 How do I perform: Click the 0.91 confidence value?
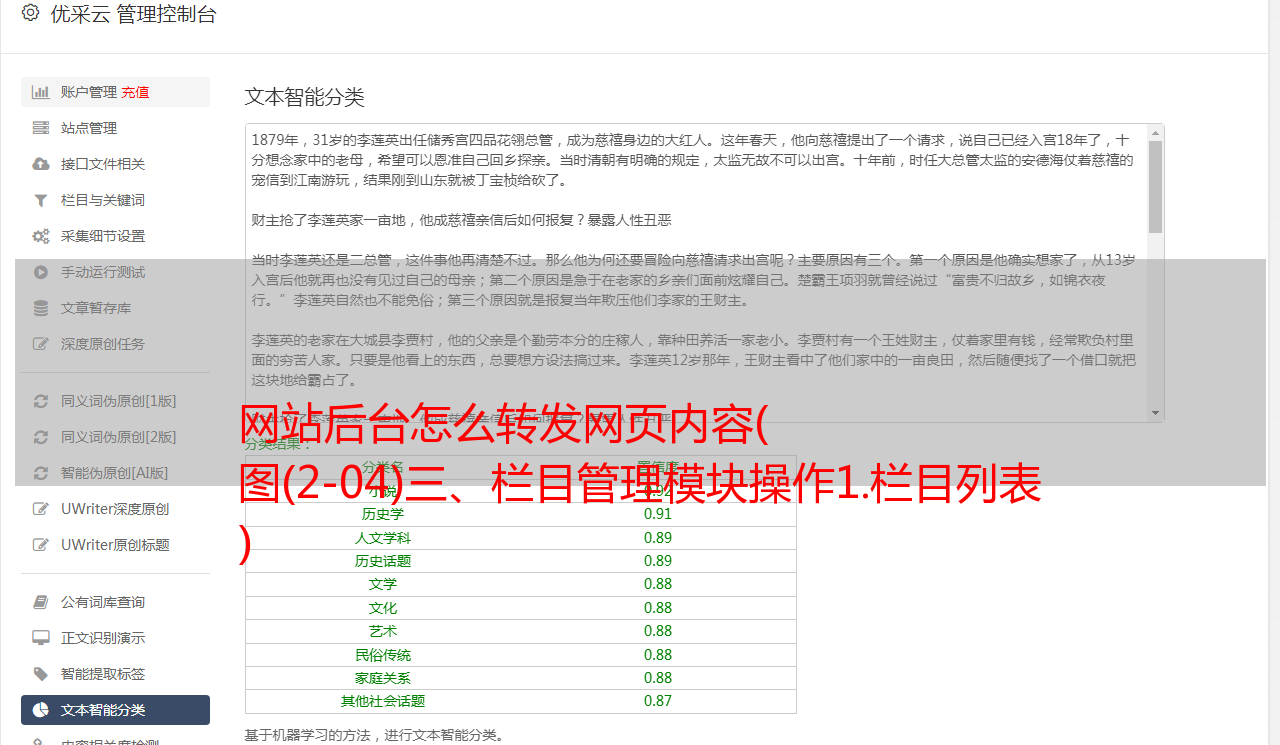click(x=658, y=514)
